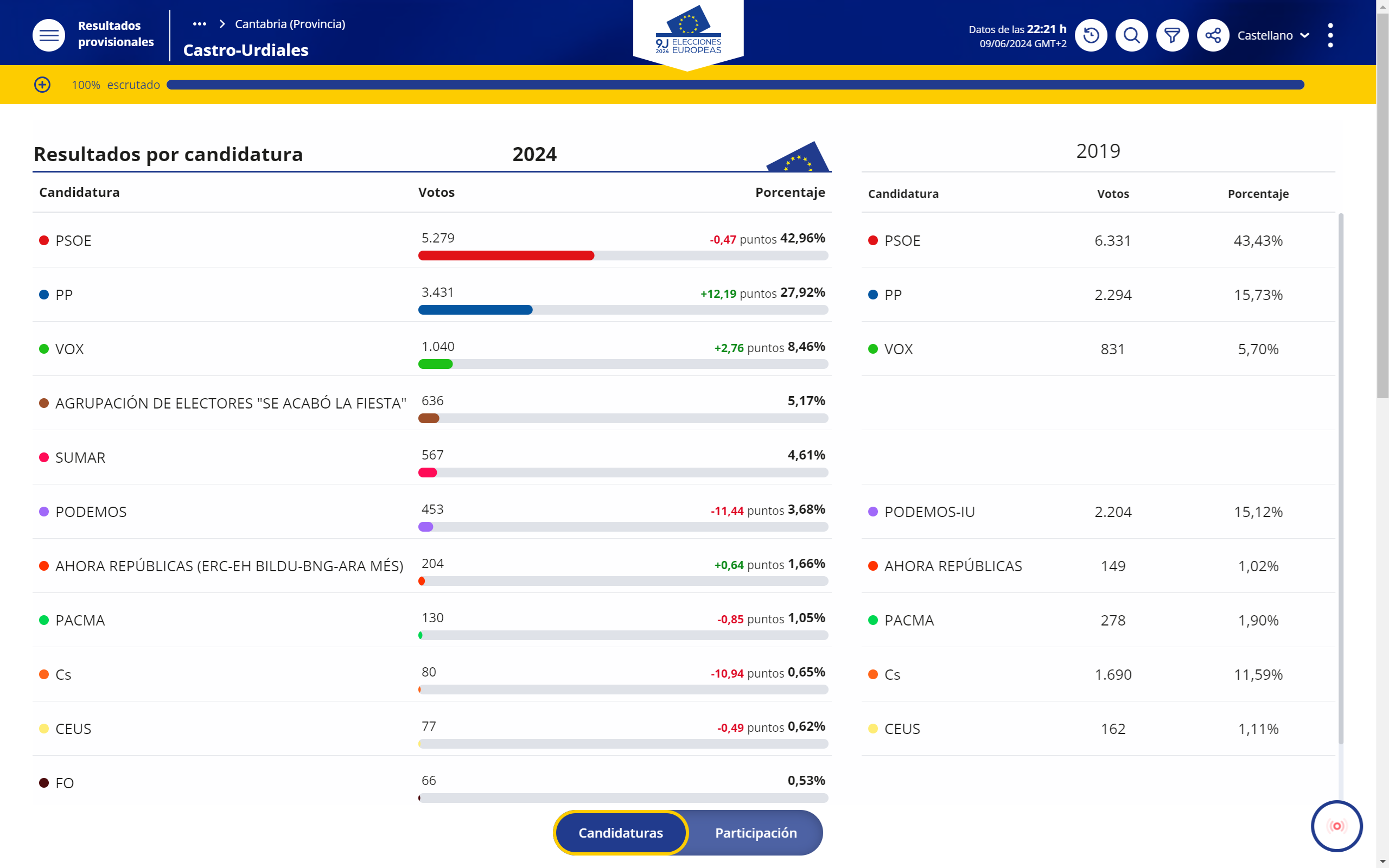Switch to the Participación tab
The height and width of the screenshot is (868, 1389).
point(755,832)
